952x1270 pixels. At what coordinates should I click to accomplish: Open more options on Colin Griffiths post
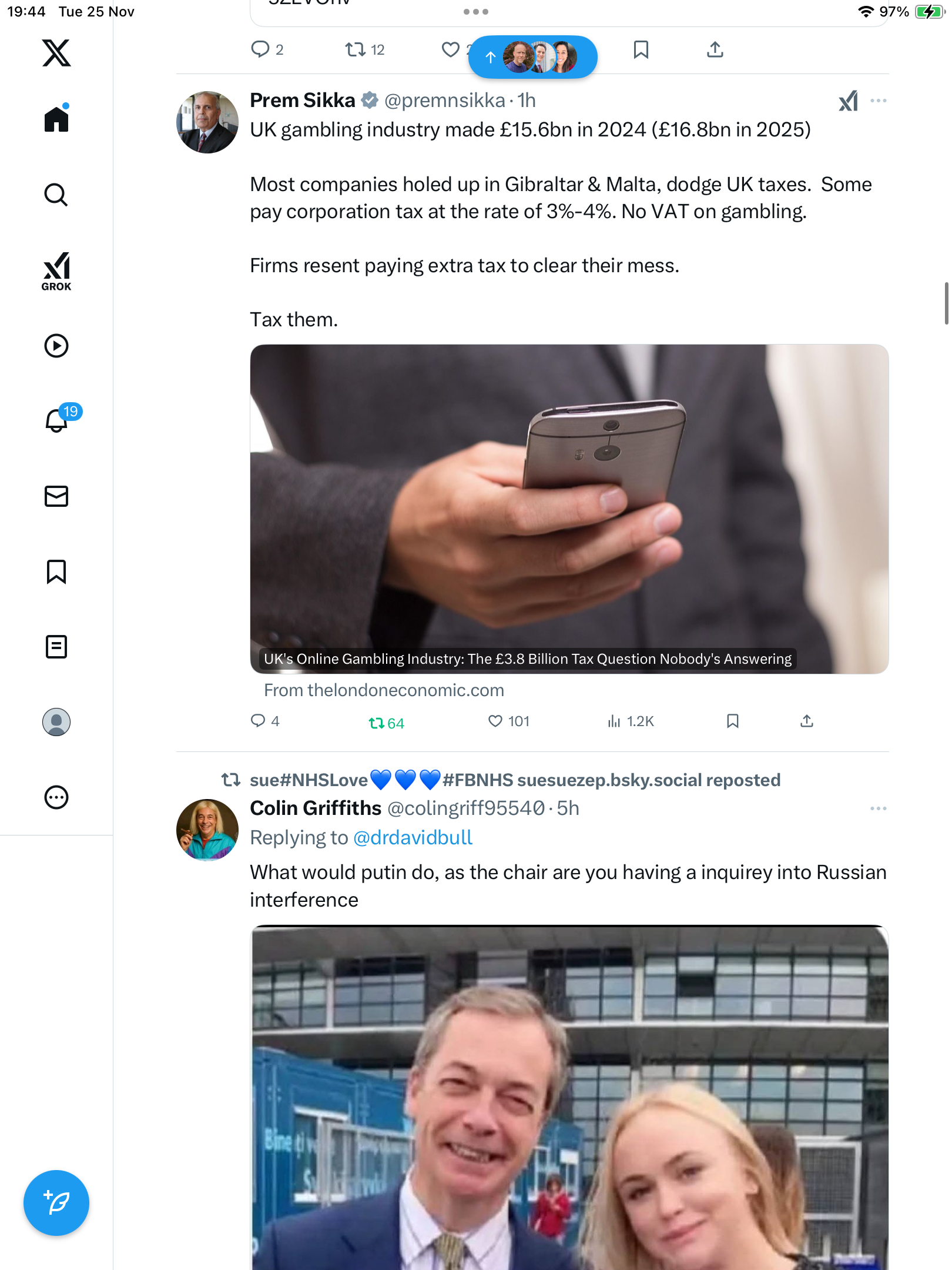click(x=878, y=809)
